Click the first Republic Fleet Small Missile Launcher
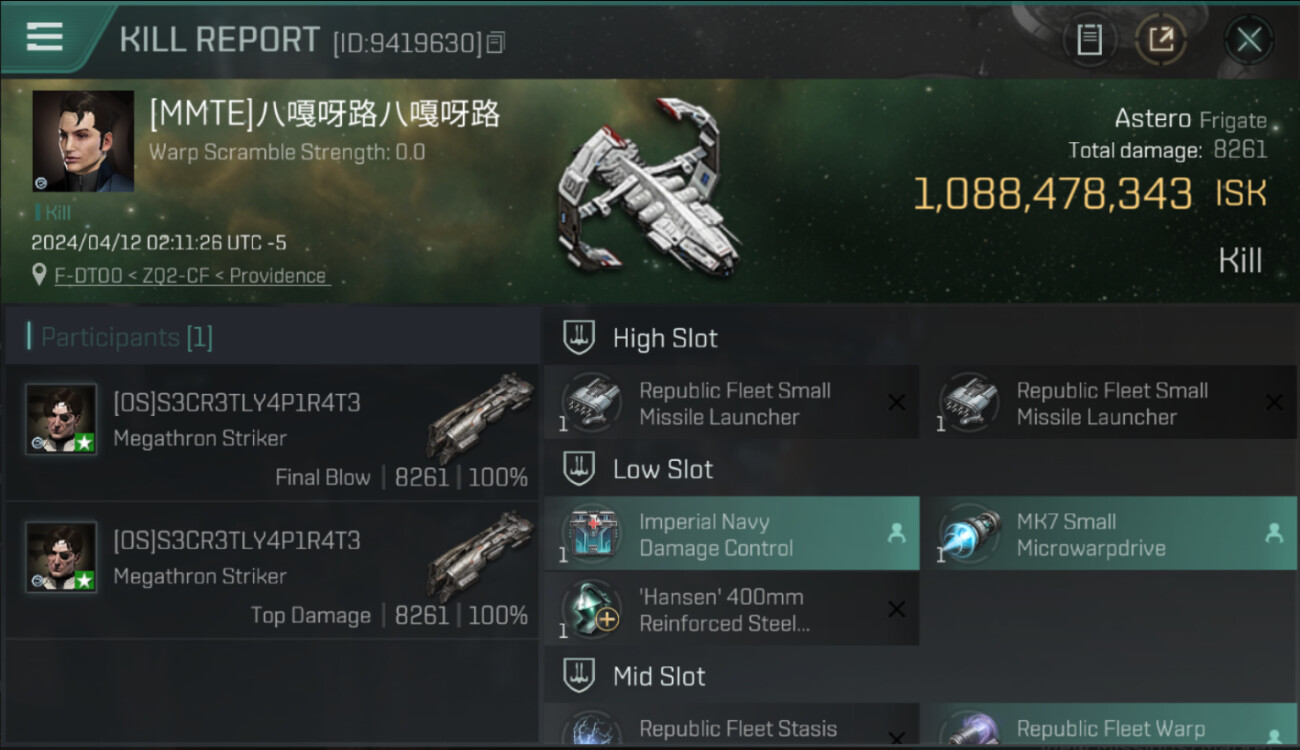 coord(731,403)
